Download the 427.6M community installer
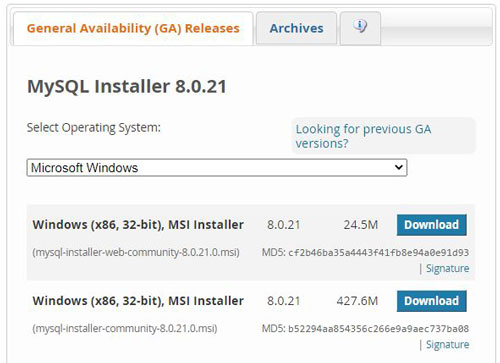 (431, 301)
